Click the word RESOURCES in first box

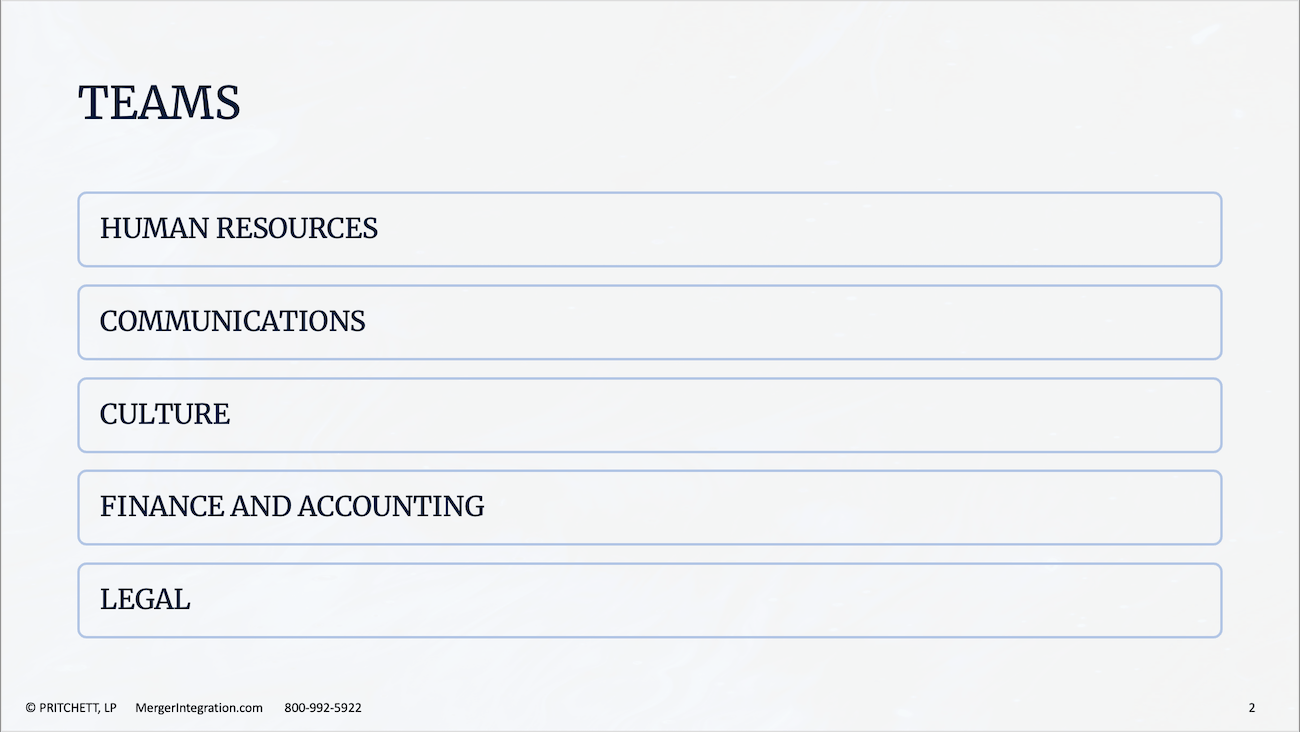297,229
